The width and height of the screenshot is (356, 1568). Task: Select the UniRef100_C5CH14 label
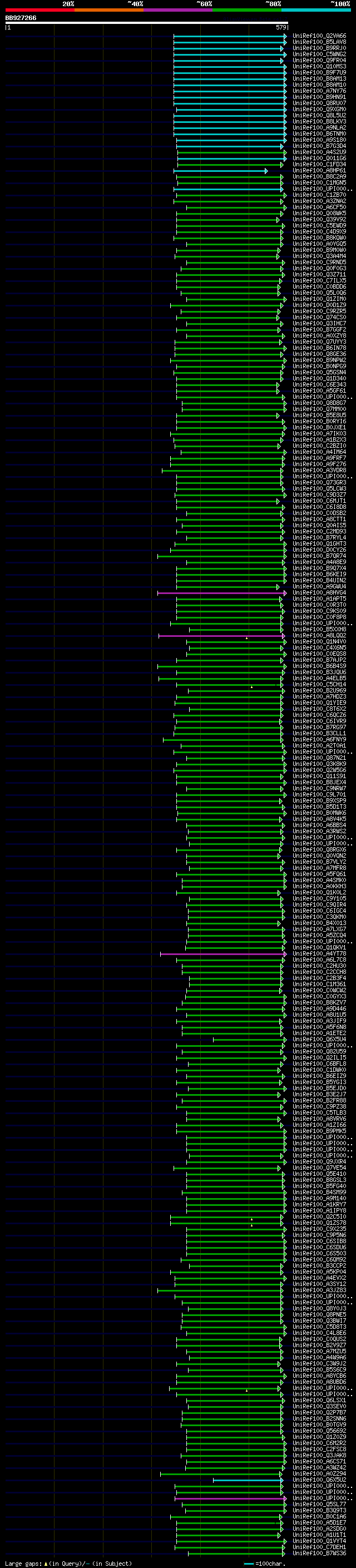319,684
